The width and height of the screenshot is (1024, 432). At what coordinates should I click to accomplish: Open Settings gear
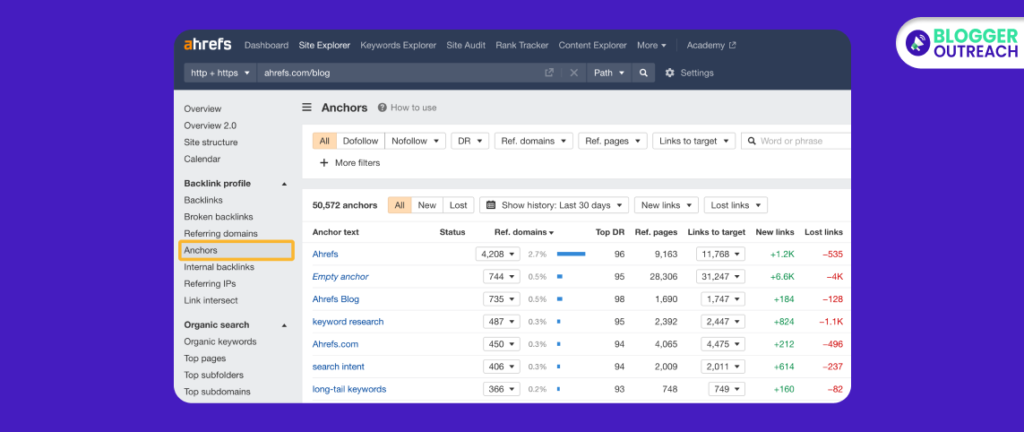point(669,73)
